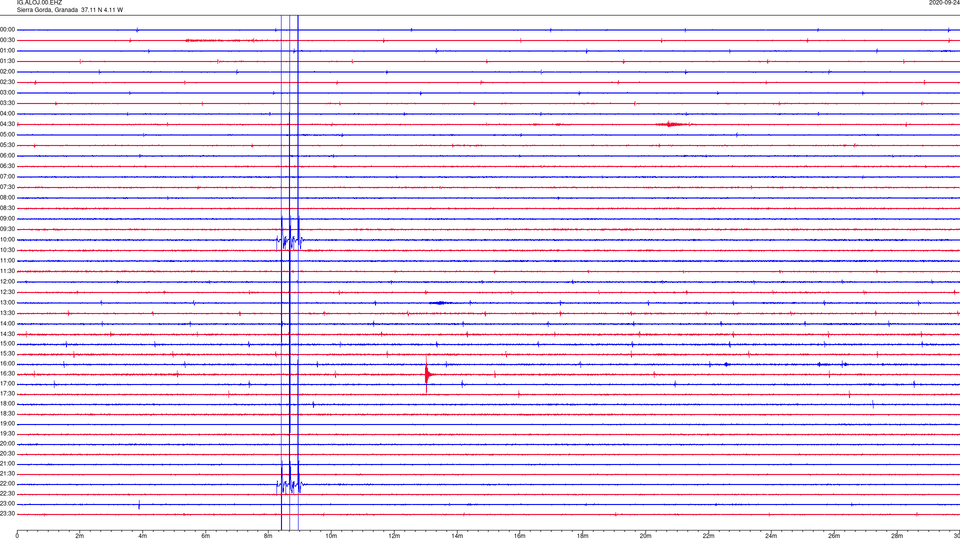
Task: Select the 22:30 trace time label
Action: (8, 494)
